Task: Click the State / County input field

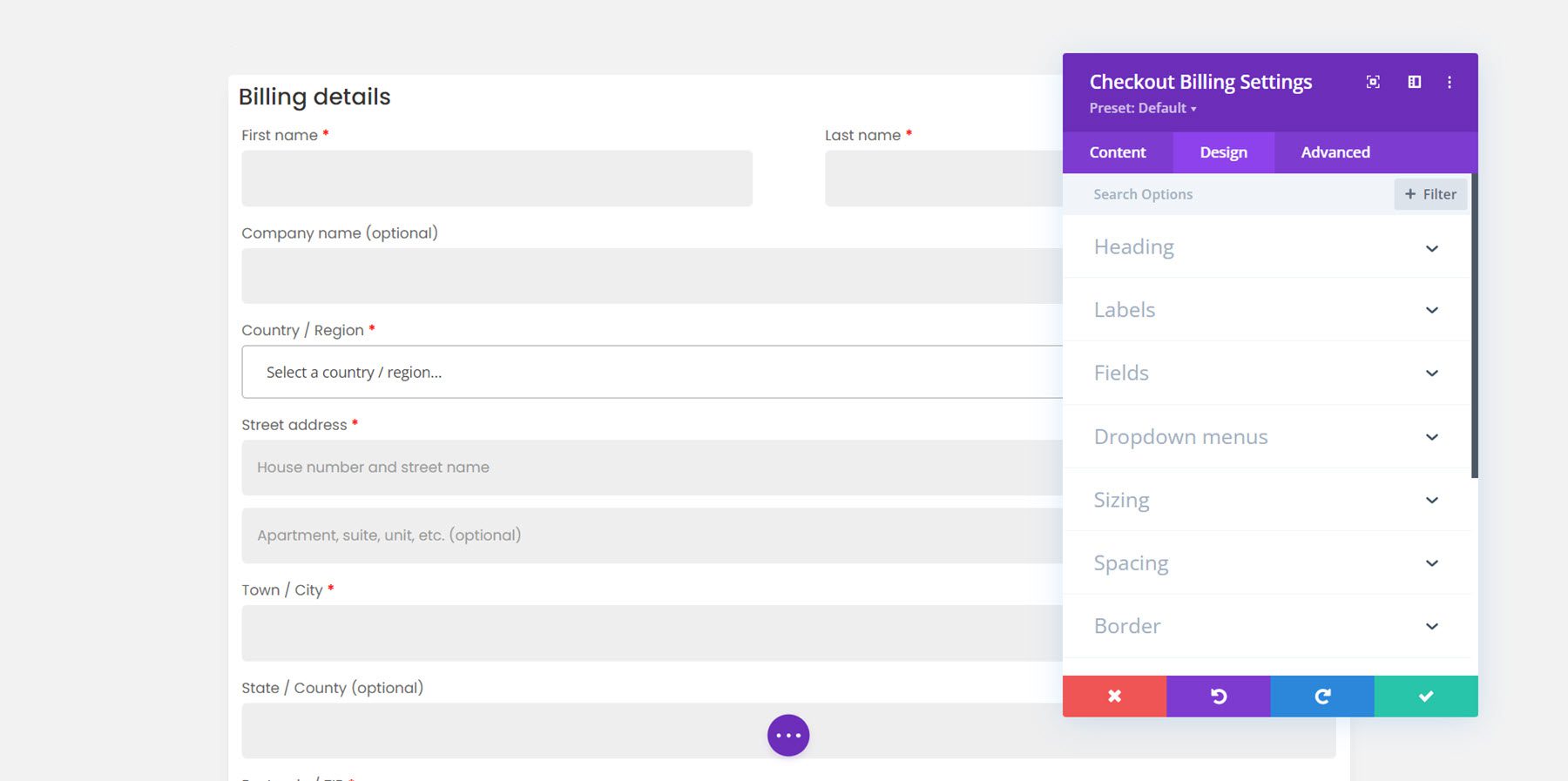Action: tap(788, 731)
